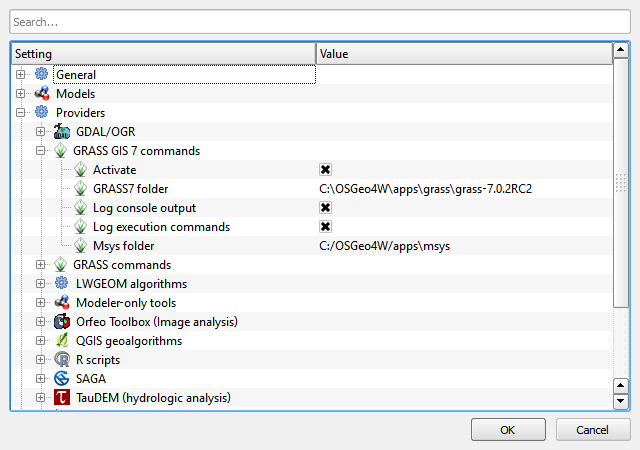Click the TauDEM provider icon

[x=62, y=398]
